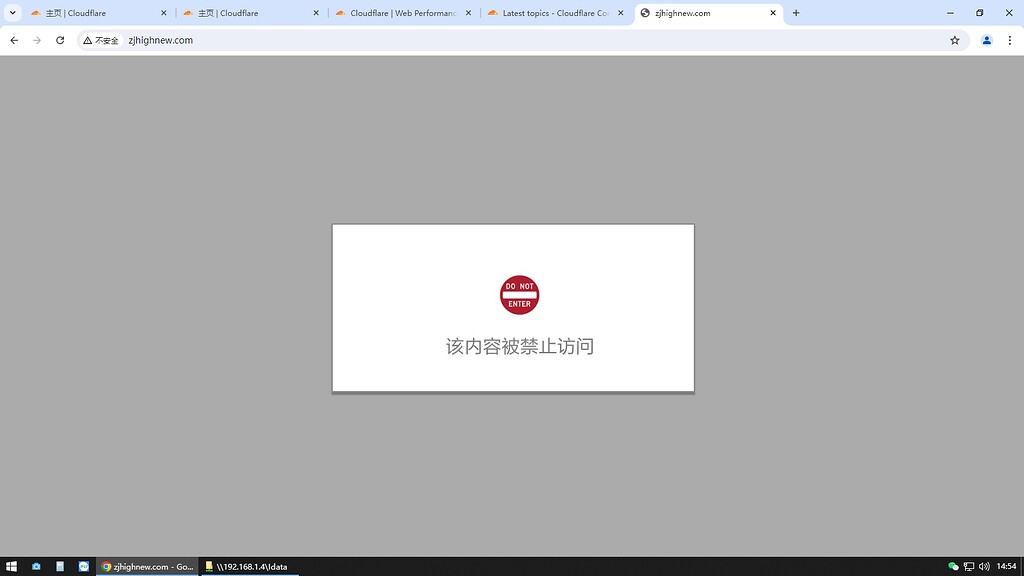
Task: Switch to the second 主页 | Cloudflare tab
Action: point(251,13)
